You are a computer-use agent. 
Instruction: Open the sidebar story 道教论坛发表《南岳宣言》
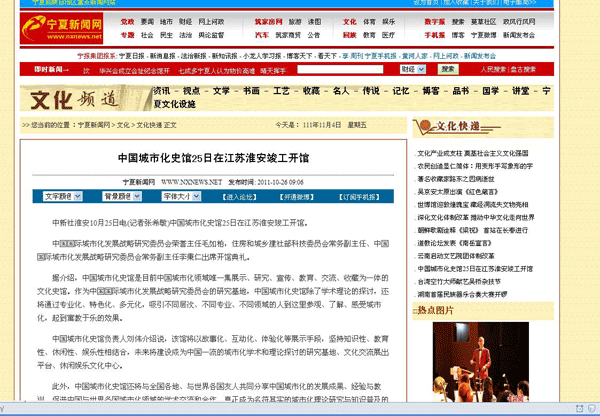(x=455, y=243)
